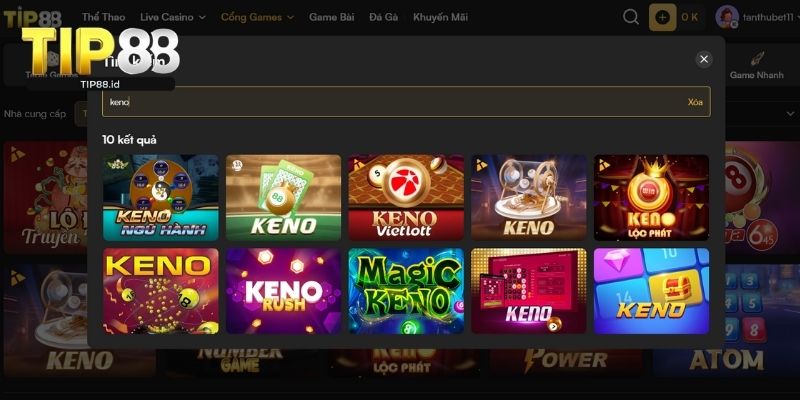
Task: Click the Xóa clear button
Action: point(695,102)
